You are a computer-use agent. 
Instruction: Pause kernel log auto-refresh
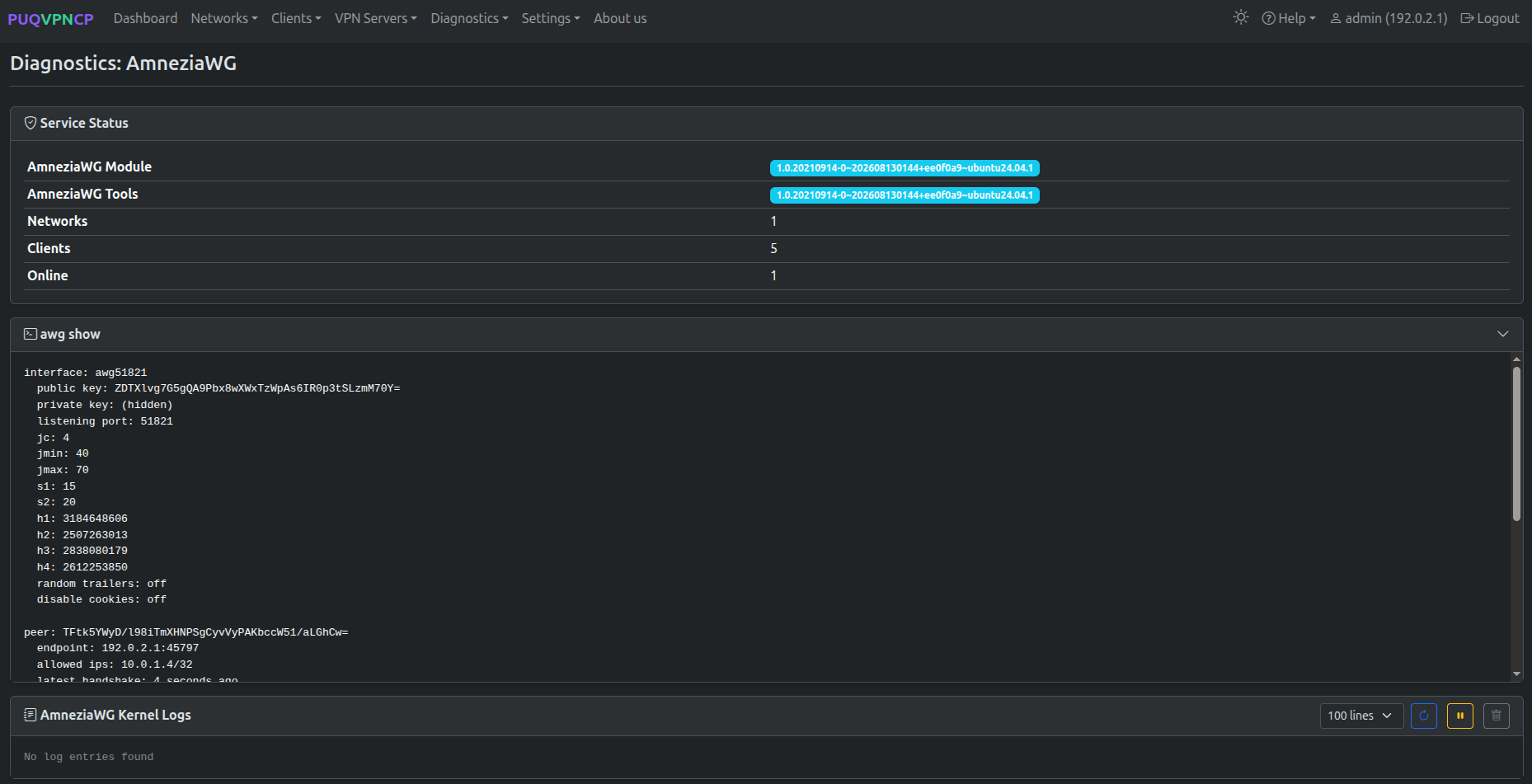[1460, 716]
